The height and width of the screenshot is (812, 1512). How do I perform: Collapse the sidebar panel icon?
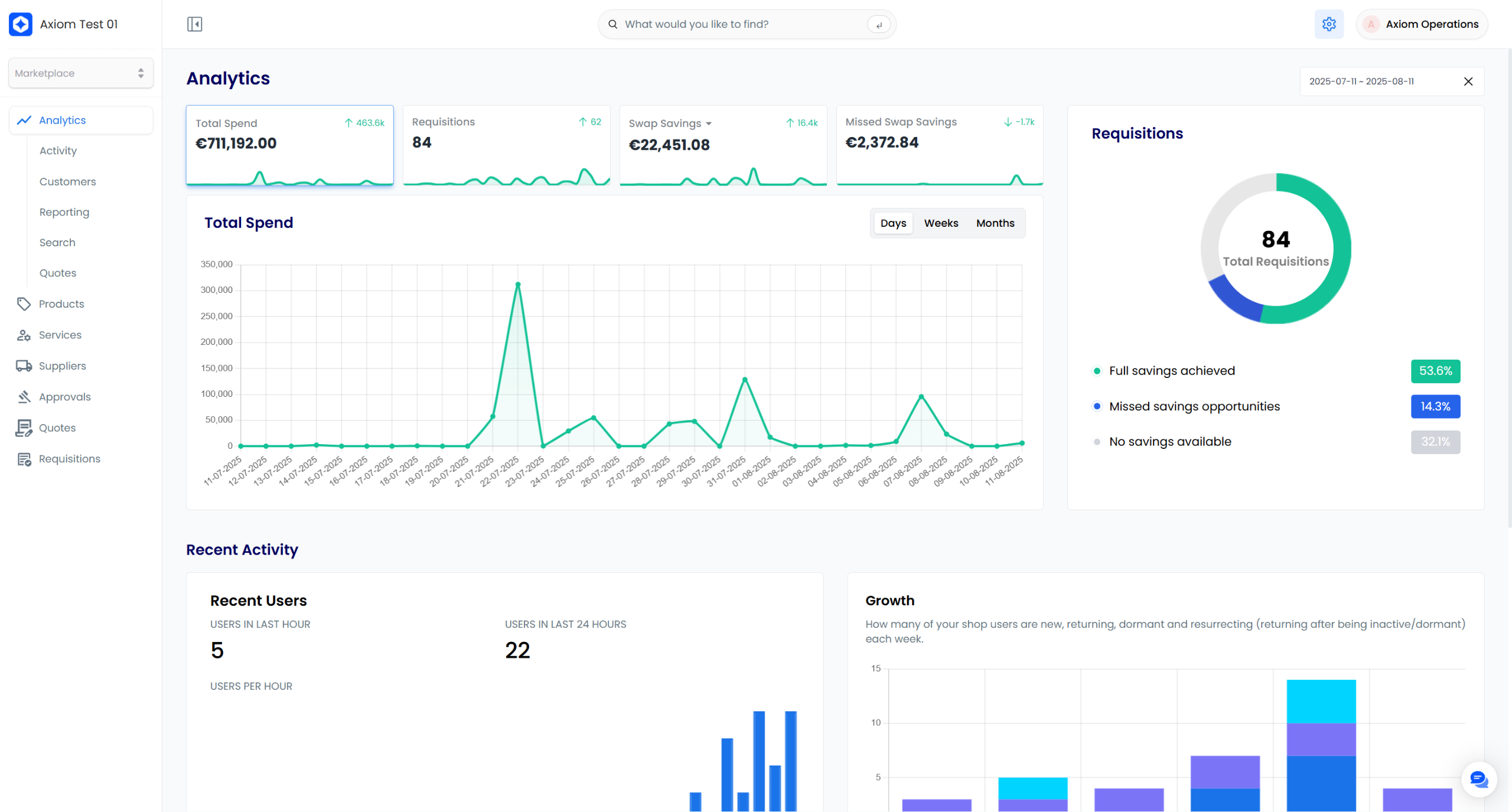(194, 24)
